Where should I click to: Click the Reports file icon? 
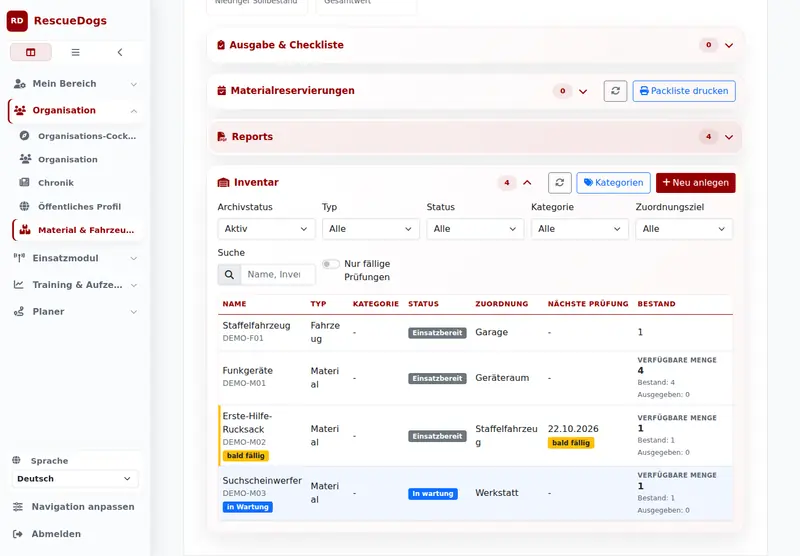coord(222,137)
